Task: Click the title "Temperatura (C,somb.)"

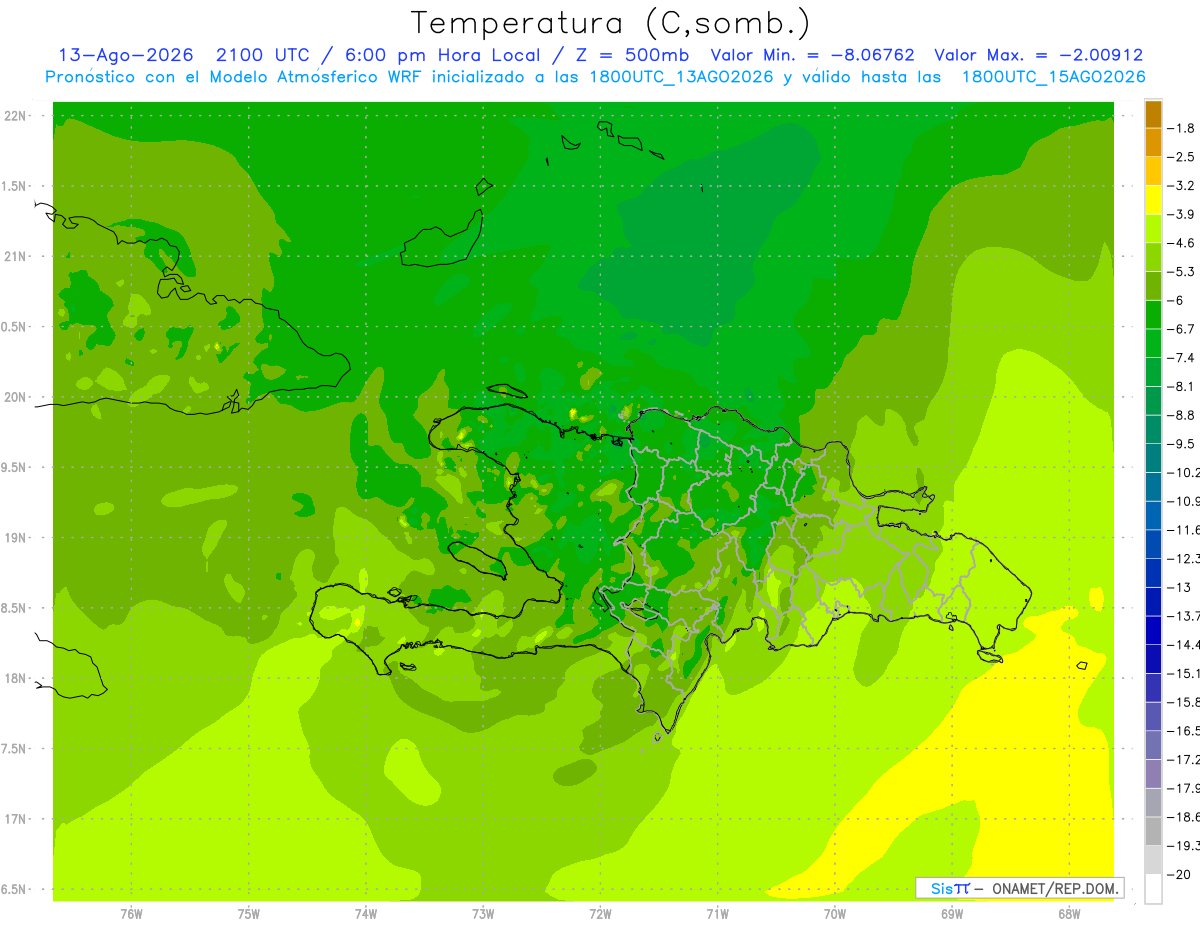Action: 610,23
